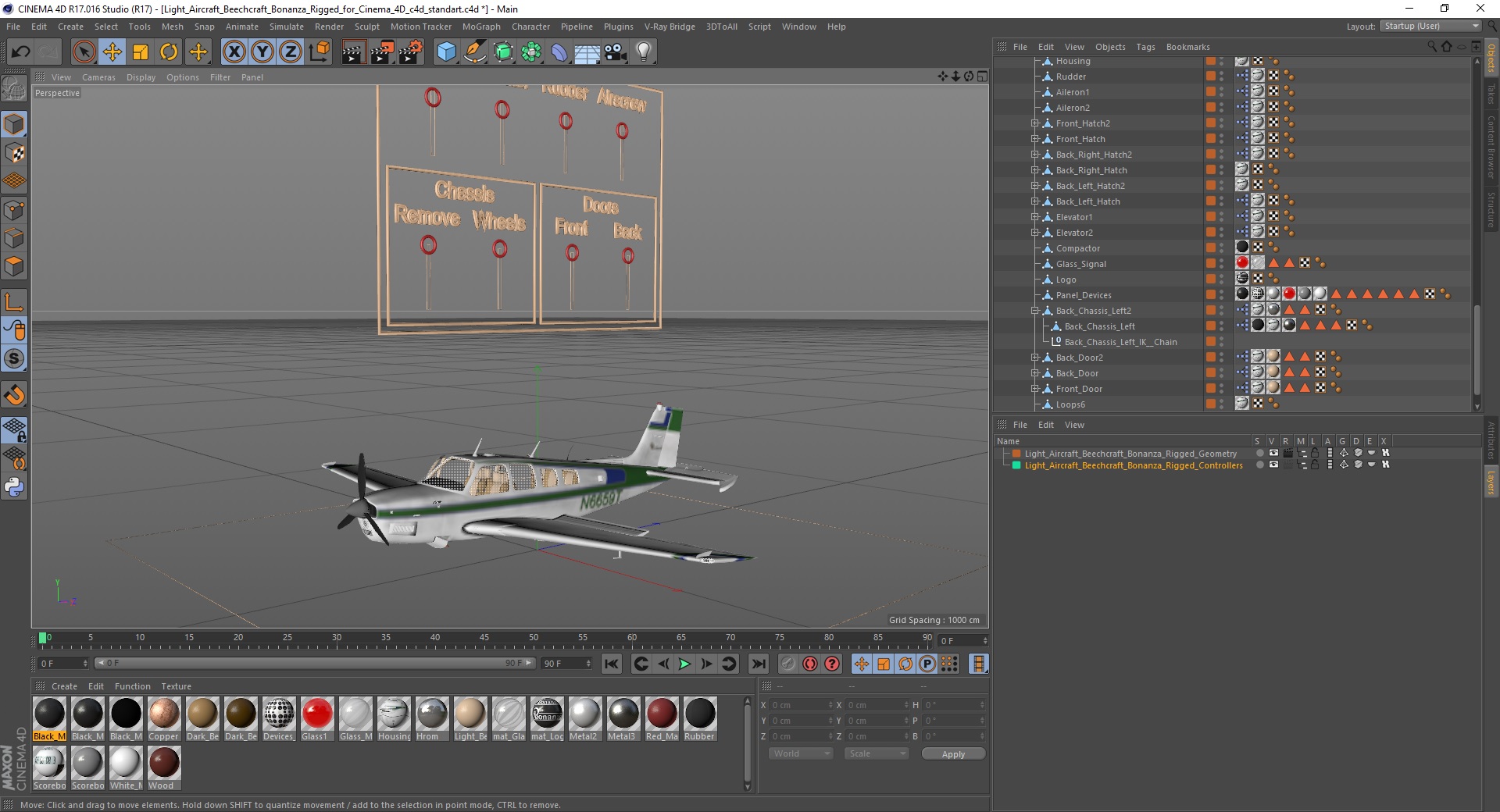Collapse the Back_Chassis_Left2 object
1500x812 pixels.
point(1034,311)
